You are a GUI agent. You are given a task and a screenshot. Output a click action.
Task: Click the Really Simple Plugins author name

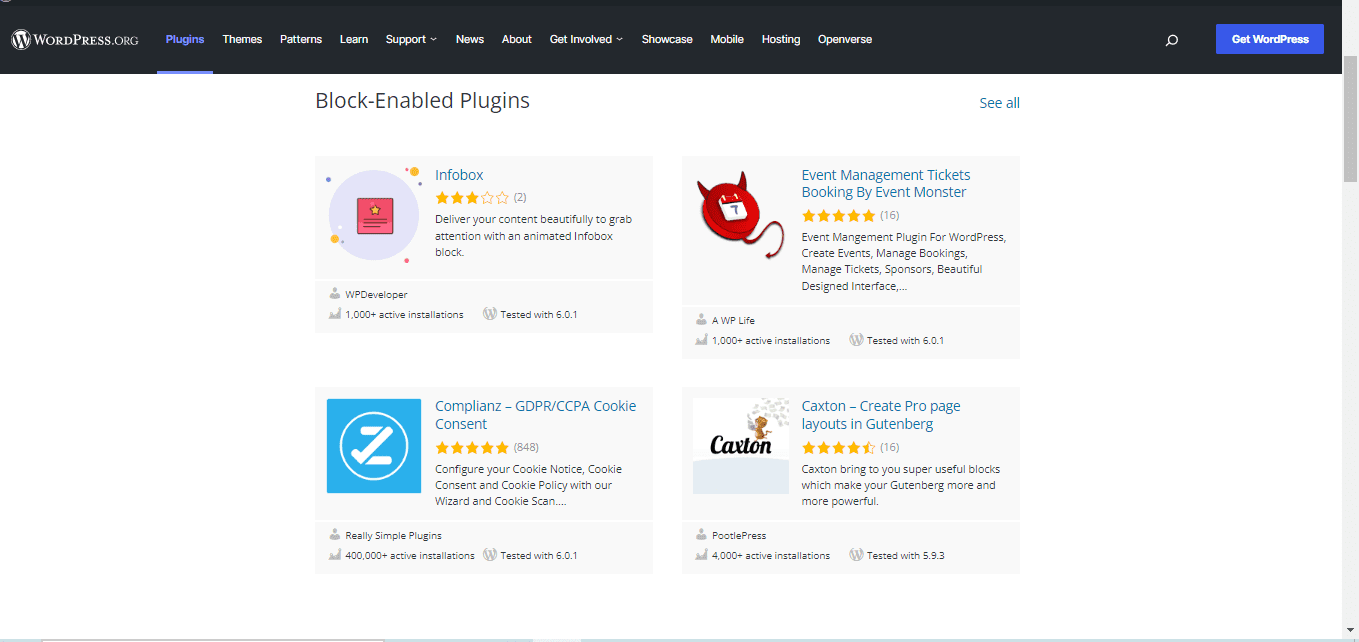pyautogui.click(x=393, y=536)
